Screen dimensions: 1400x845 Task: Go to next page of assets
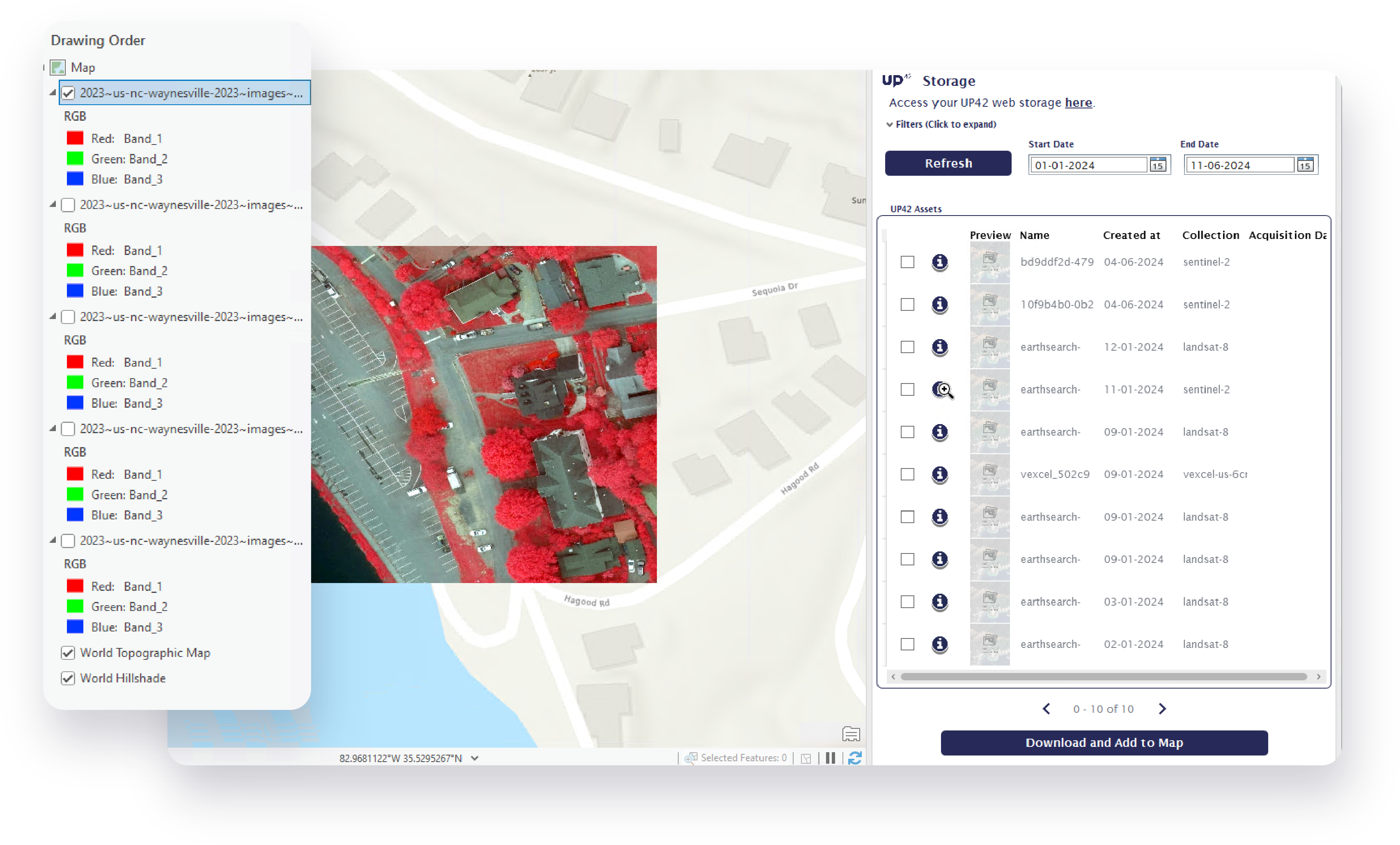tap(1162, 709)
